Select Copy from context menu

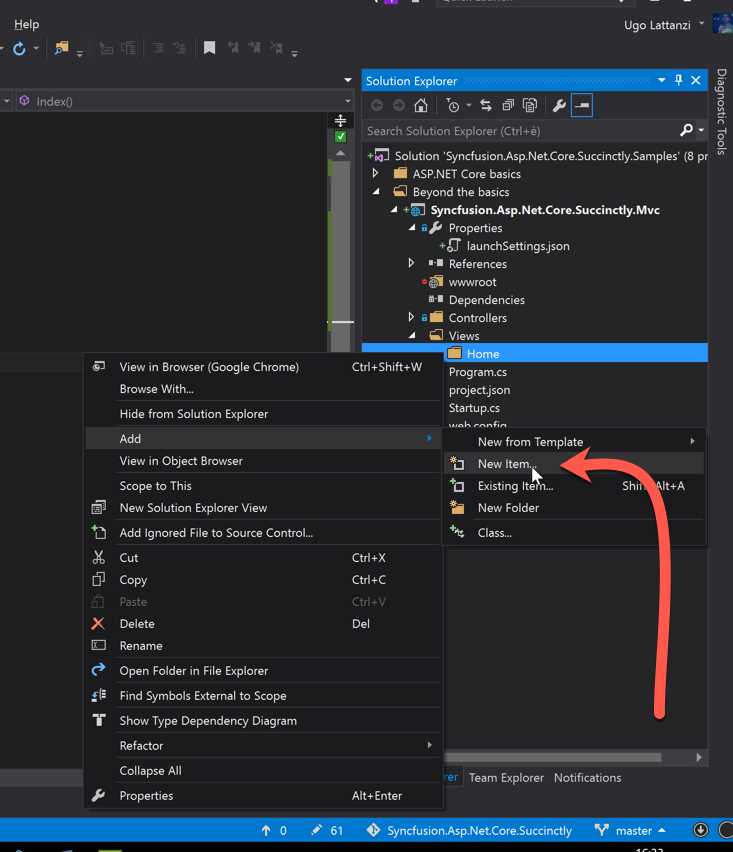[x=264, y=580]
